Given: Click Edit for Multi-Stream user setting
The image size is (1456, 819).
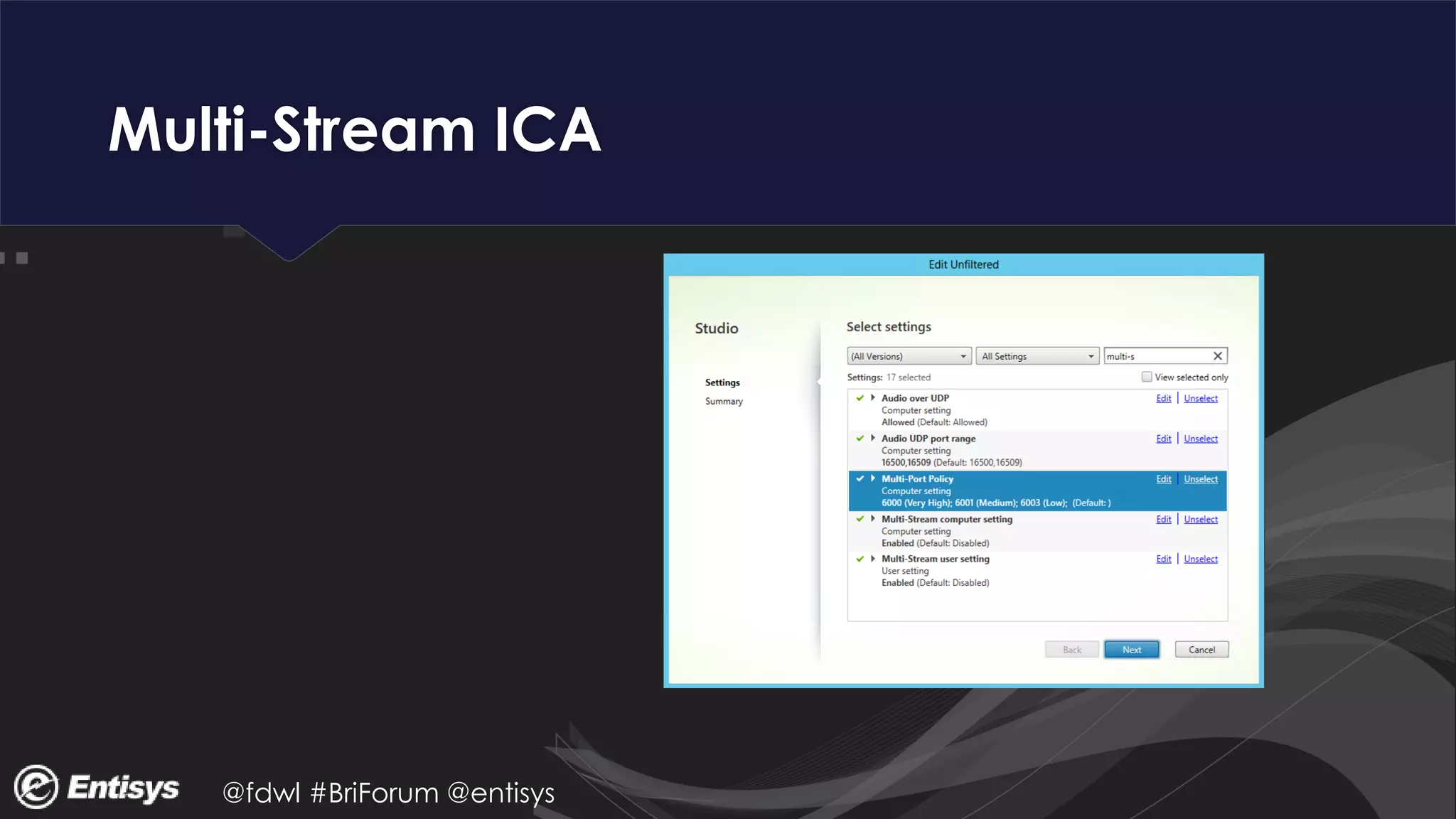Looking at the screenshot, I should coord(1163,560).
